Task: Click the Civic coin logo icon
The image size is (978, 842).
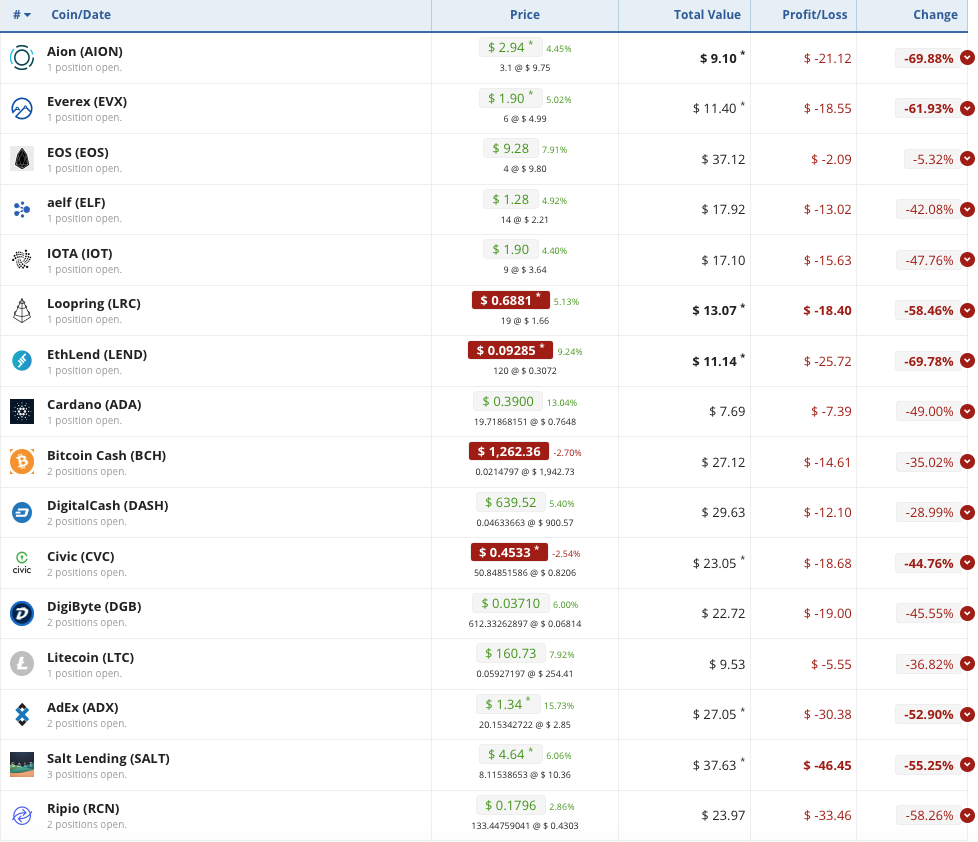Action: (22, 563)
